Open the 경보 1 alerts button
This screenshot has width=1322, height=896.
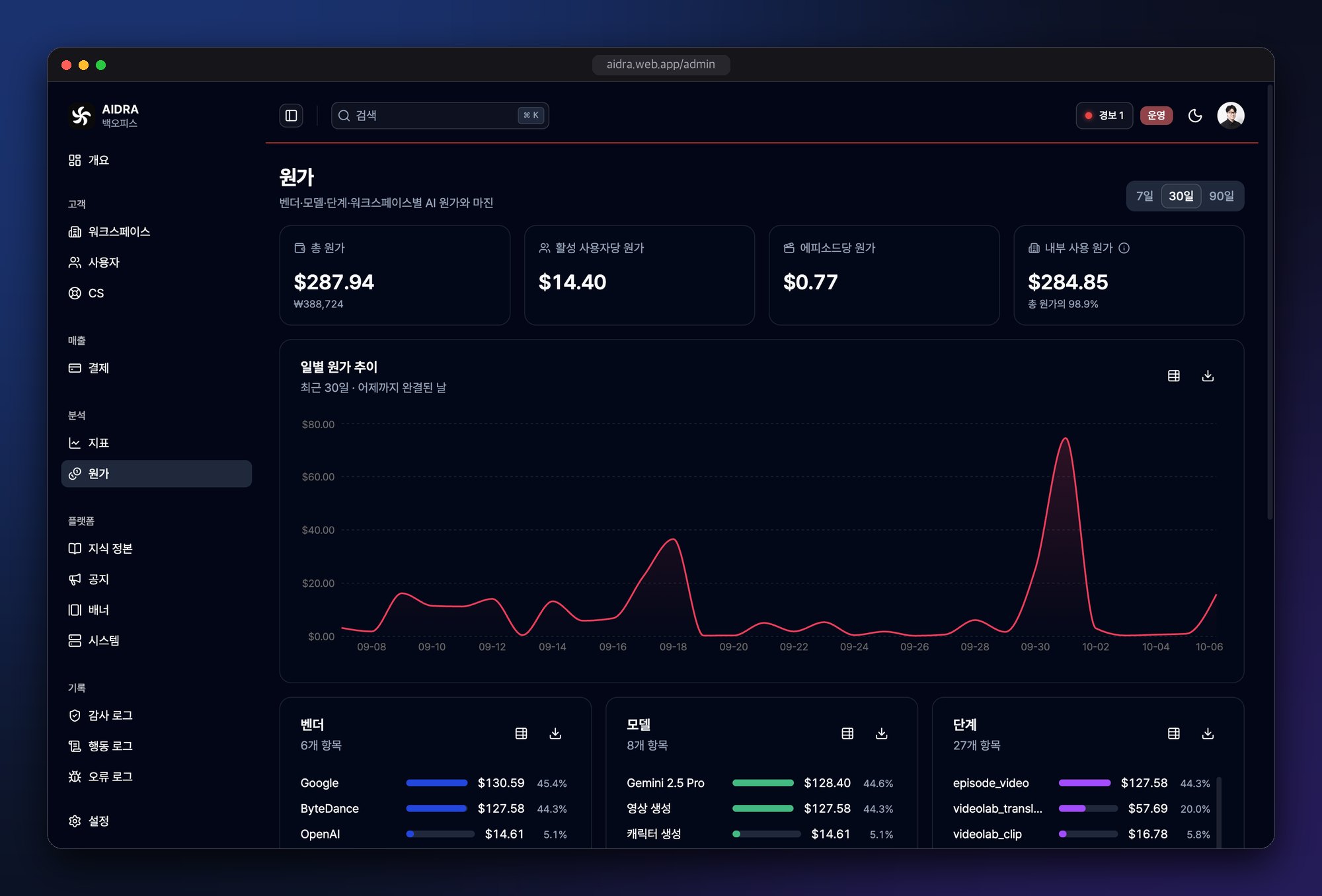(1105, 116)
